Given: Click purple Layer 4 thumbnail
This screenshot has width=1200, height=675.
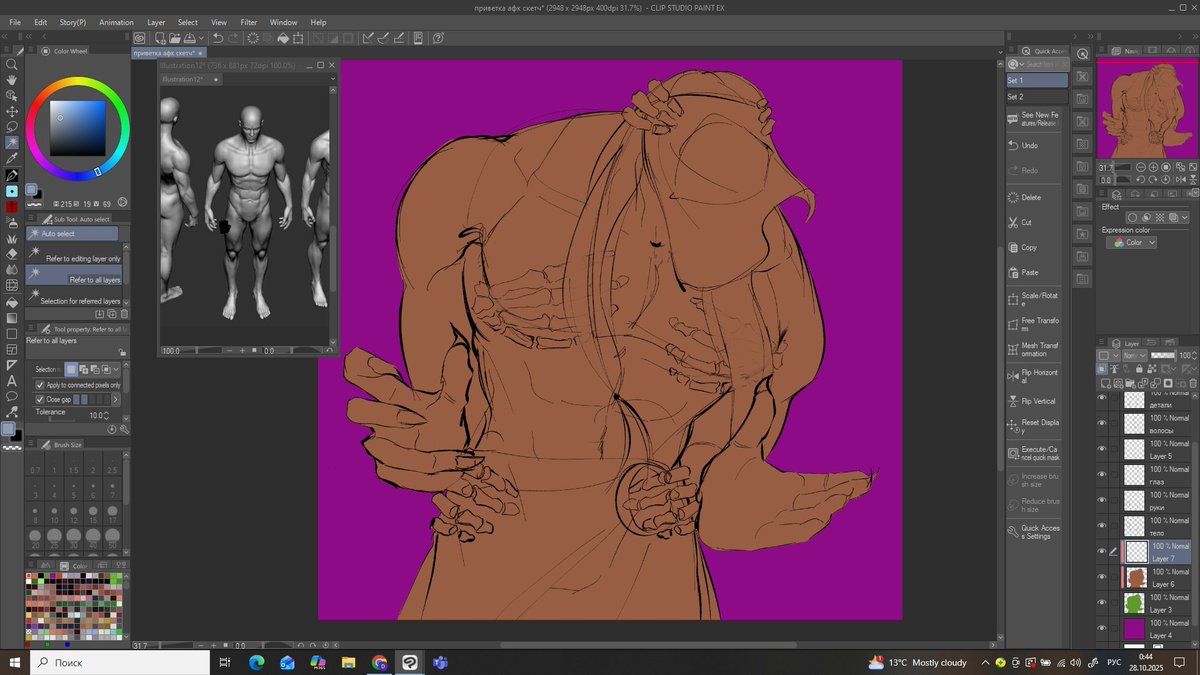Looking at the screenshot, I should click(x=1134, y=629).
